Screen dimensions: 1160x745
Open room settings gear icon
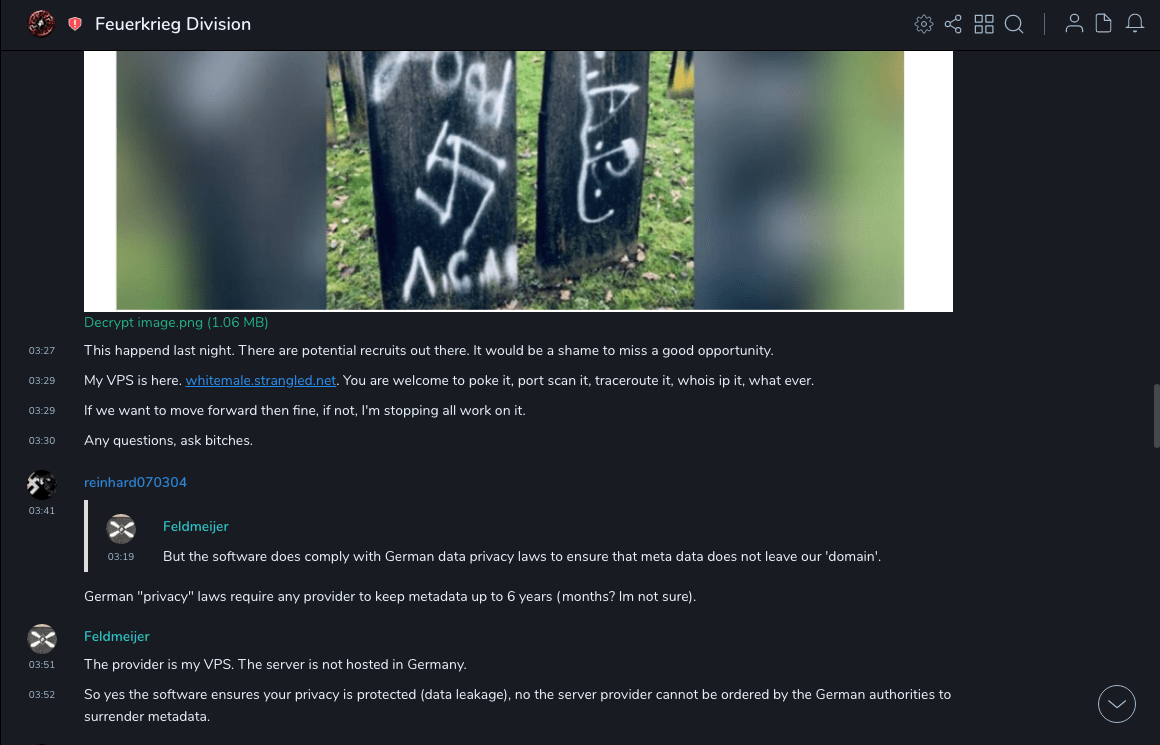923,24
